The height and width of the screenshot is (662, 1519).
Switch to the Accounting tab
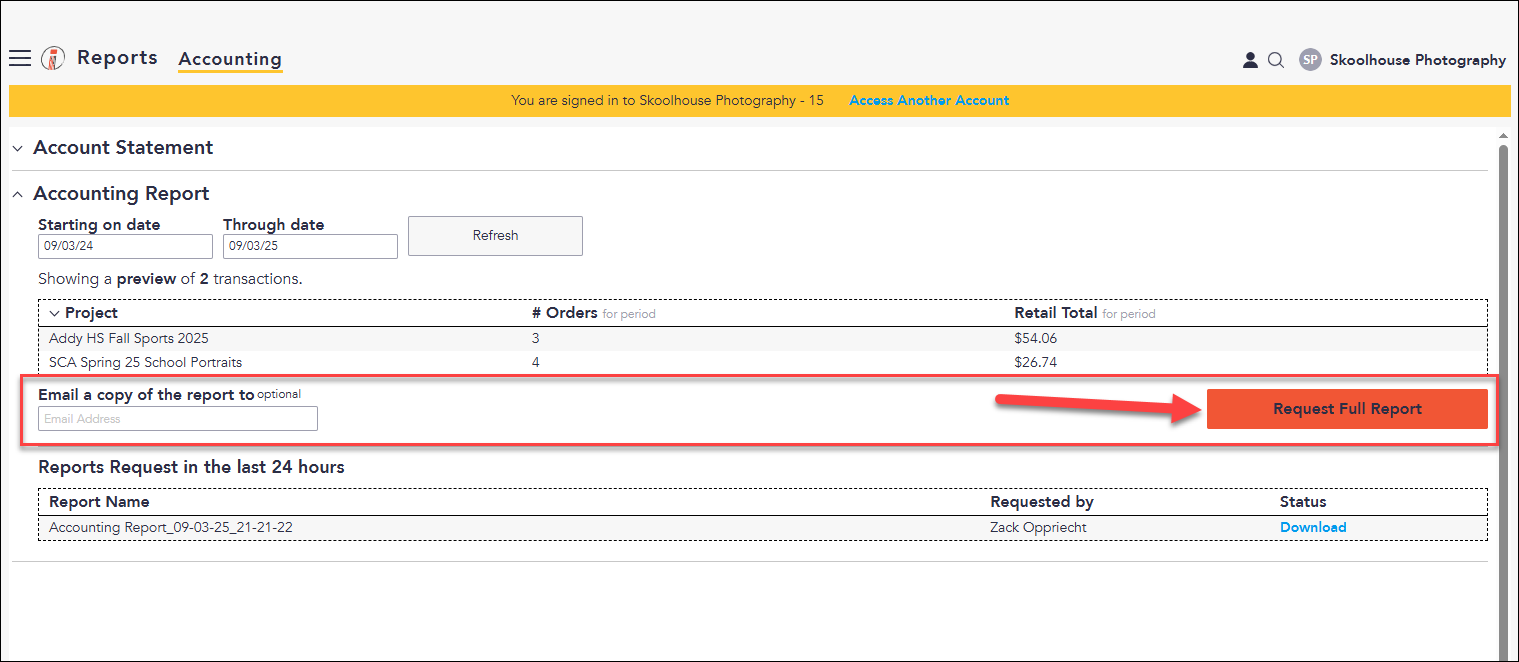(230, 59)
